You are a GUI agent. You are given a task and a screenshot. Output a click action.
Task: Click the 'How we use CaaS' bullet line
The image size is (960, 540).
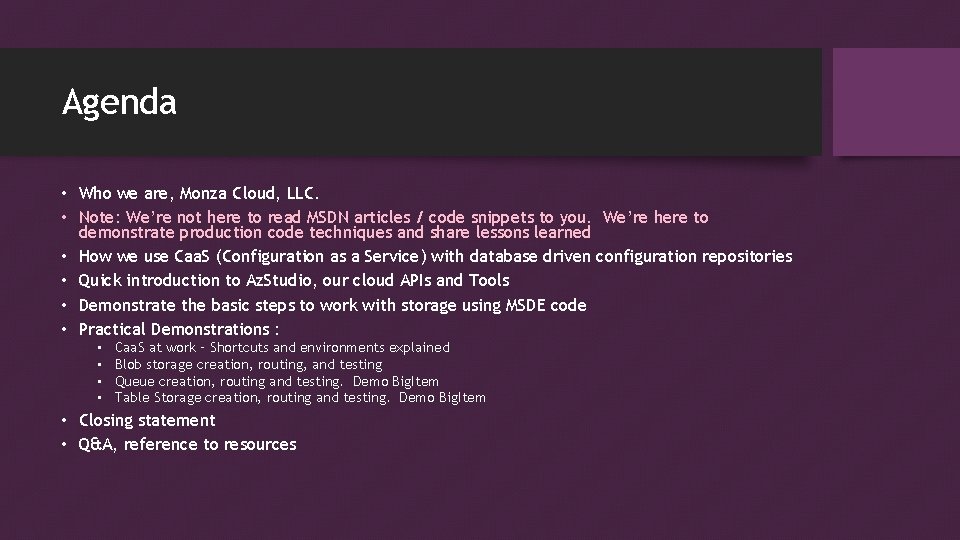point(435,256)
